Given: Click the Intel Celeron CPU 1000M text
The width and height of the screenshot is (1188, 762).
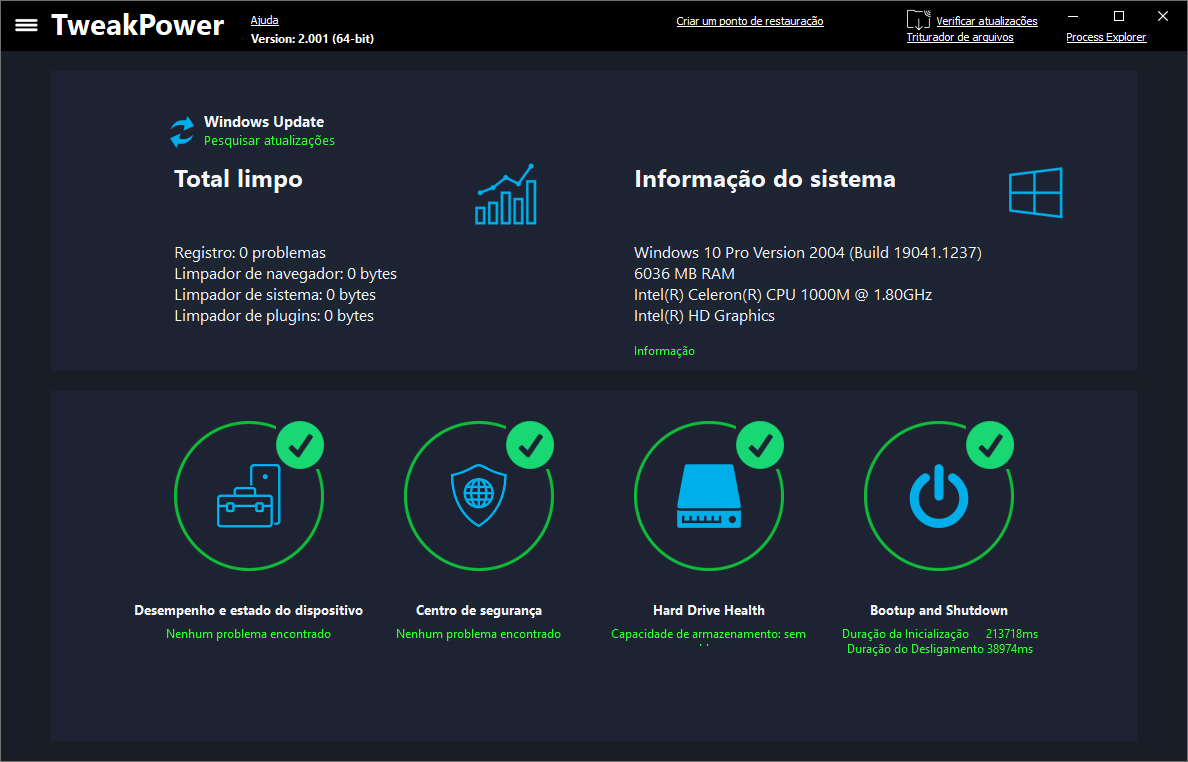Looking at the screenshot, I should click(x=783, y=295).
